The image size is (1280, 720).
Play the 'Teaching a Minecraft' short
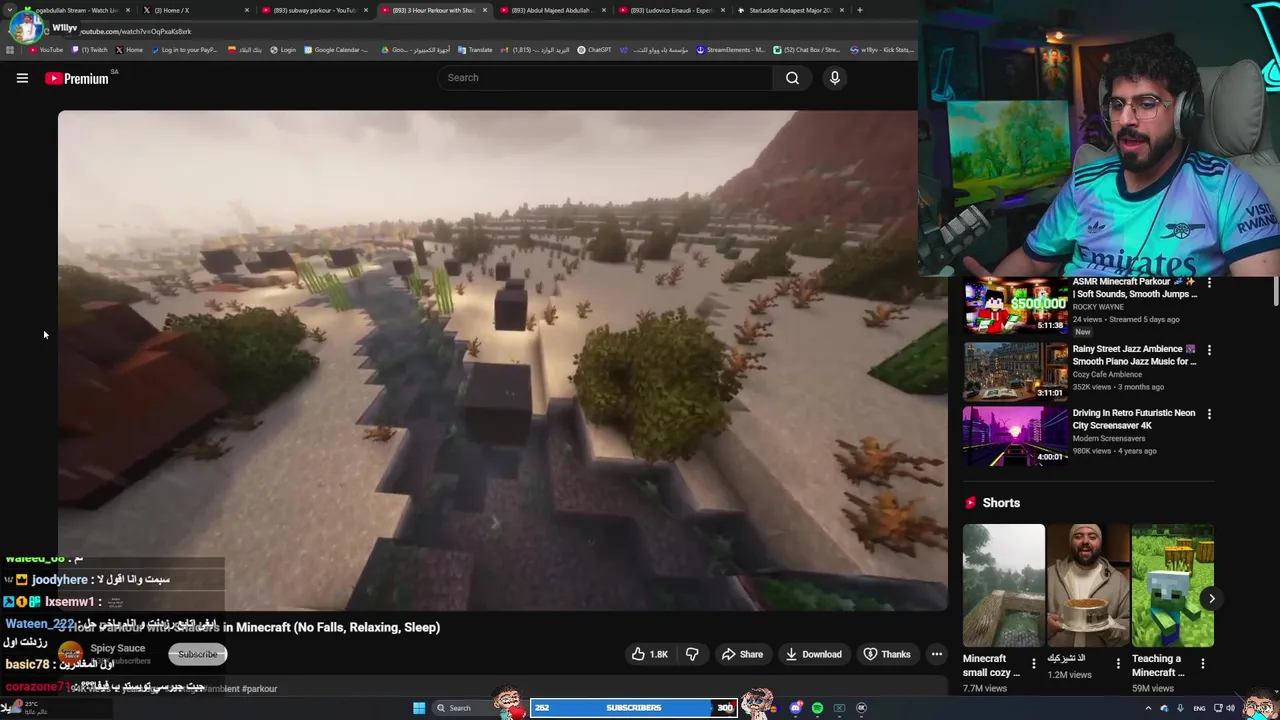click(x=1172, y=586)
